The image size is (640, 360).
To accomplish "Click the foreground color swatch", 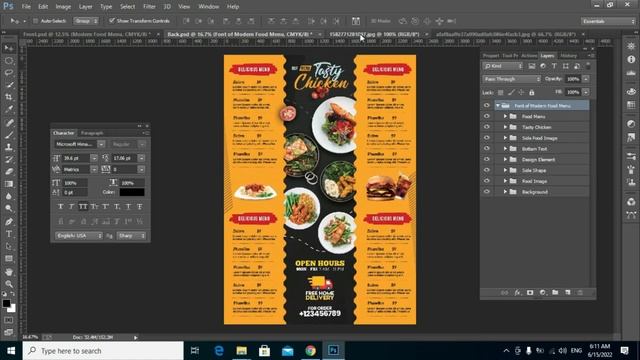I will [x=6, y=303].
